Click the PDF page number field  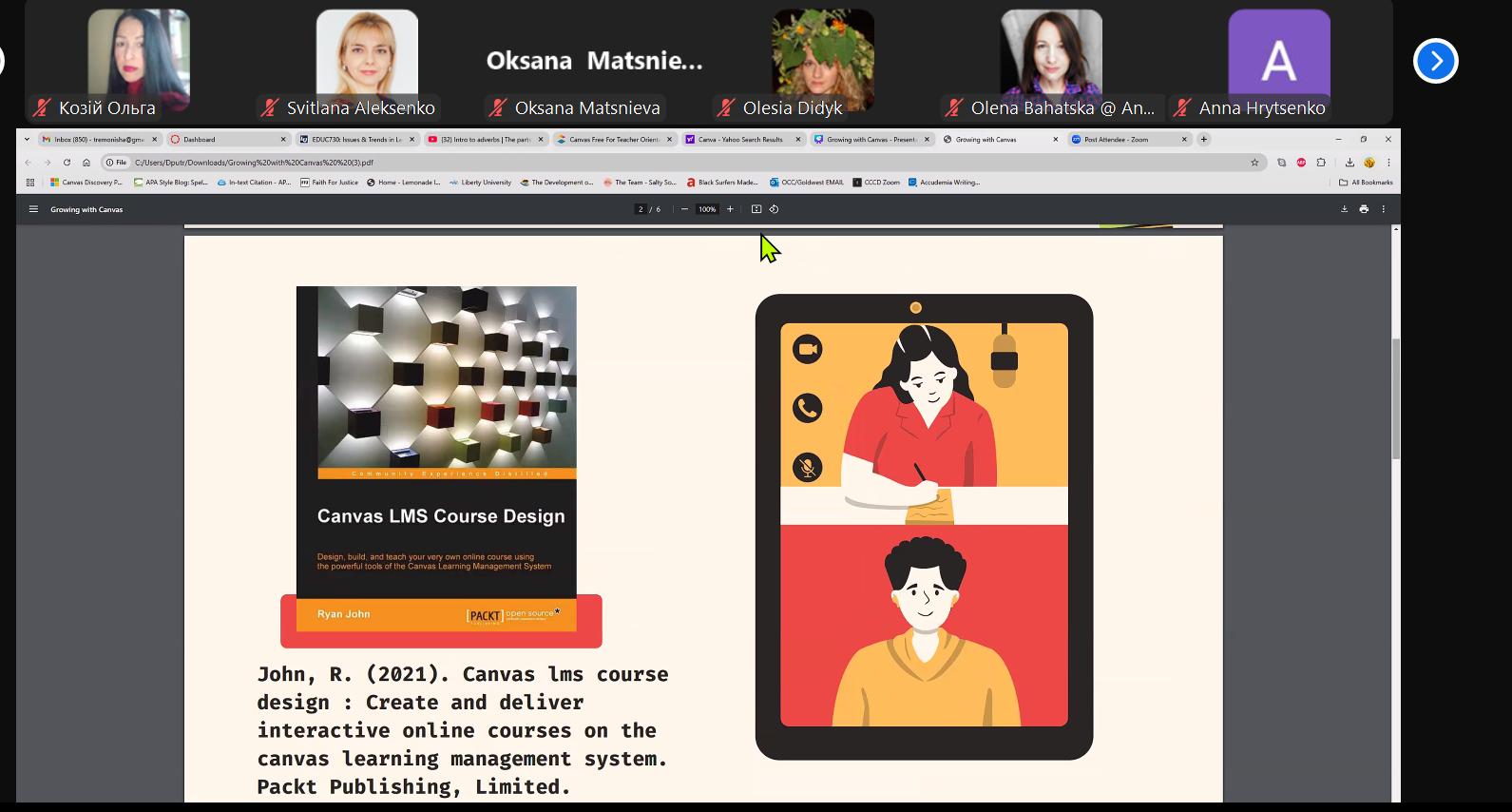641,209
